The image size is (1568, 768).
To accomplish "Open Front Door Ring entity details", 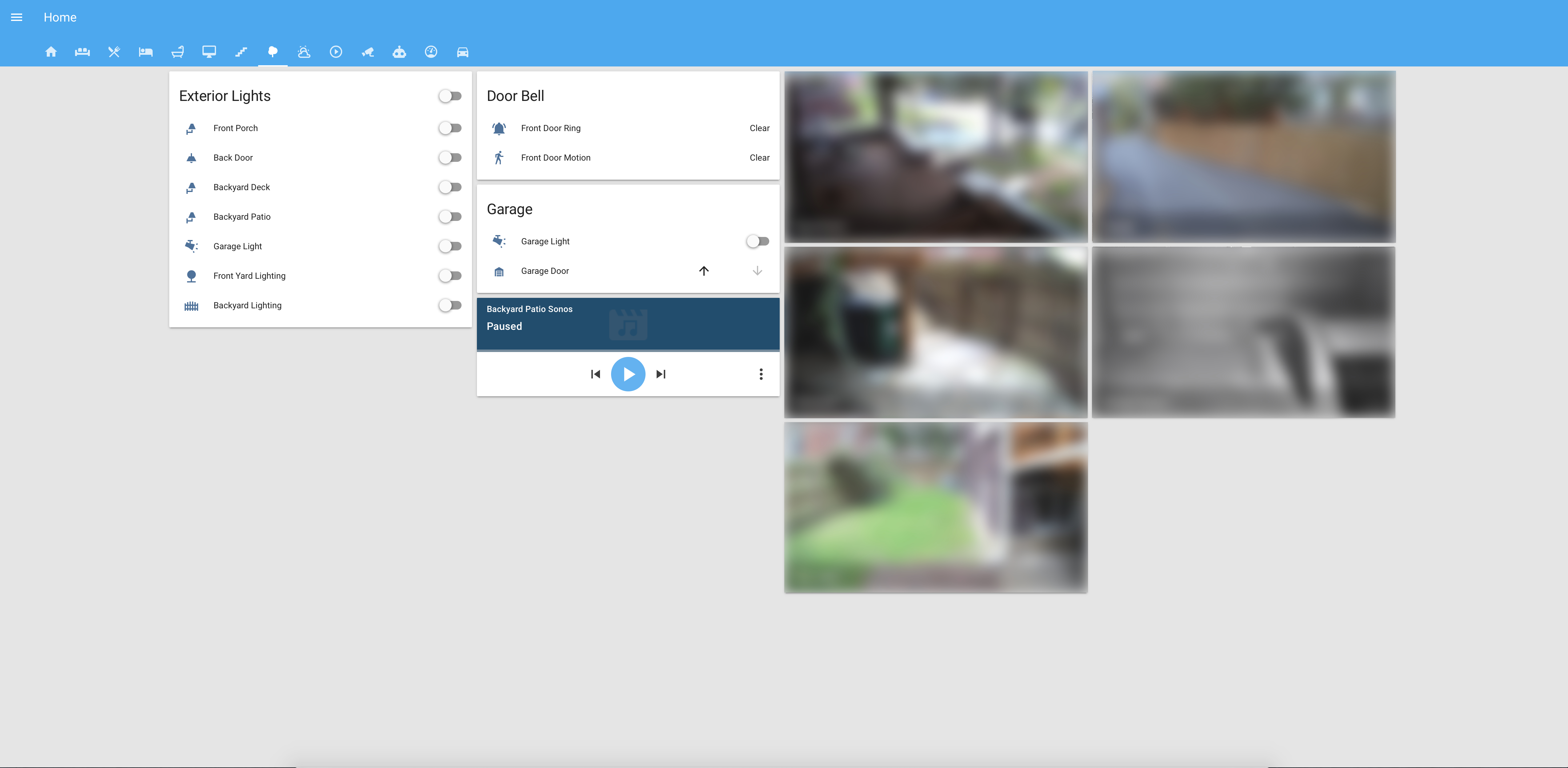I will (x=550, y=128).
